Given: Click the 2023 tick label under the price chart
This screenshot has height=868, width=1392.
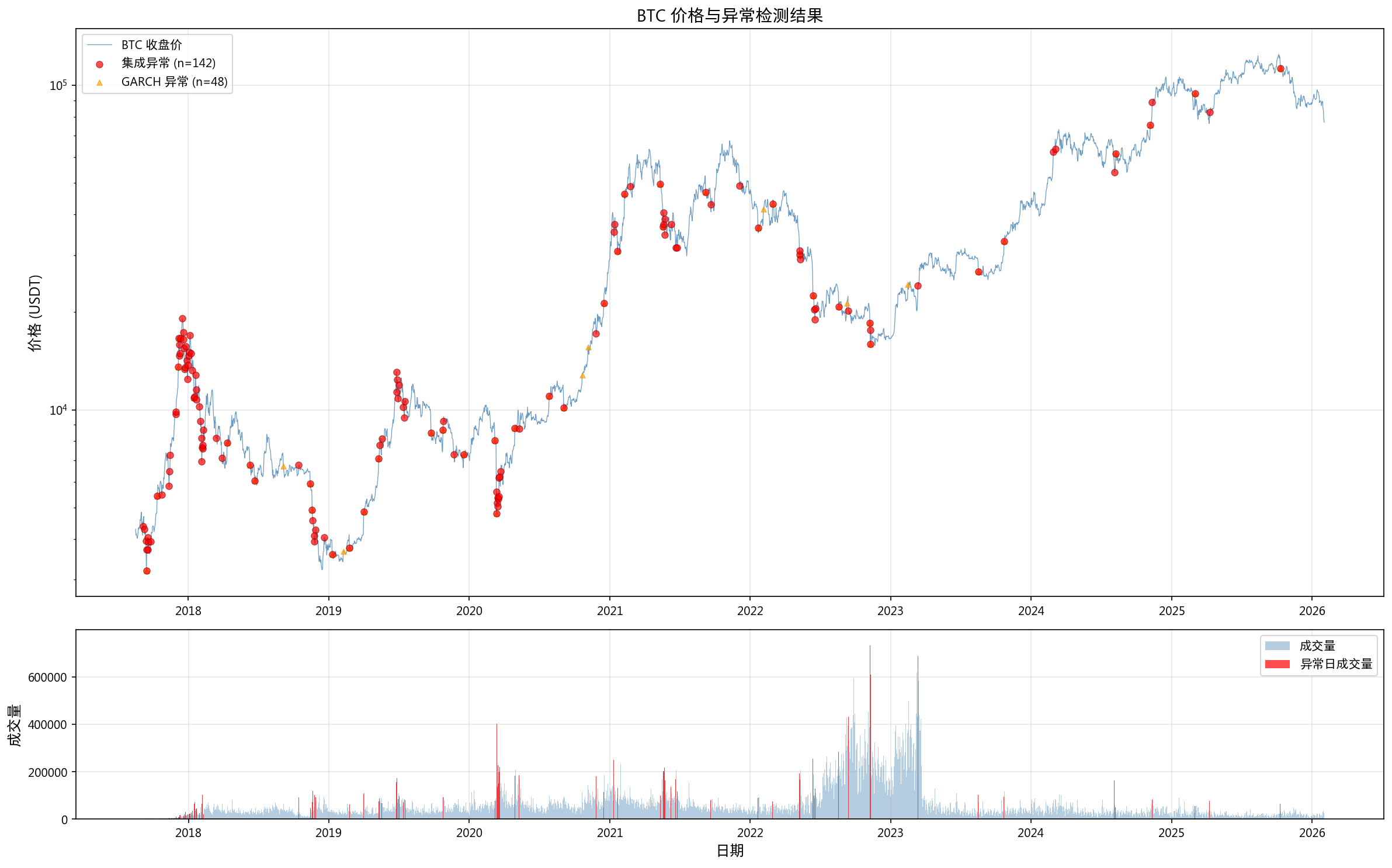Looking at the screenshot, I should coord(890,611).
